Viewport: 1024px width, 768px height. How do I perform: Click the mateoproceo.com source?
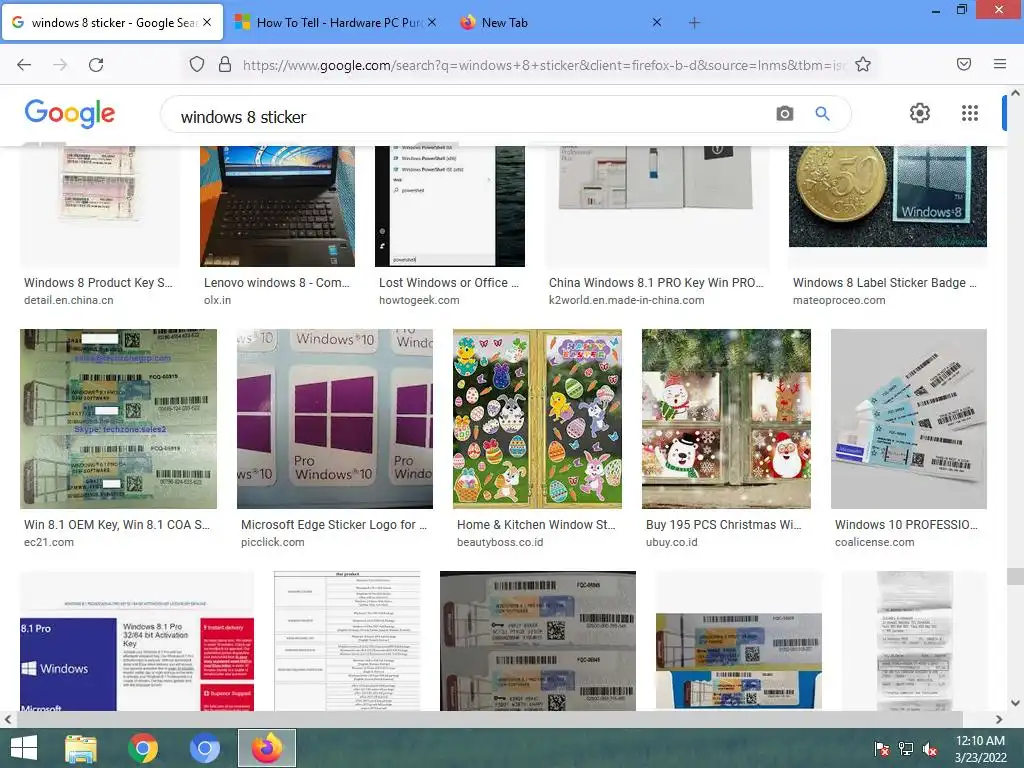coord(839,300)
